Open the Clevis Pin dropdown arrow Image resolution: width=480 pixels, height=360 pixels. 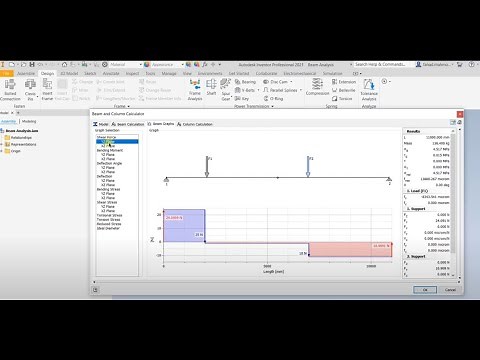(x=37, y=97)
